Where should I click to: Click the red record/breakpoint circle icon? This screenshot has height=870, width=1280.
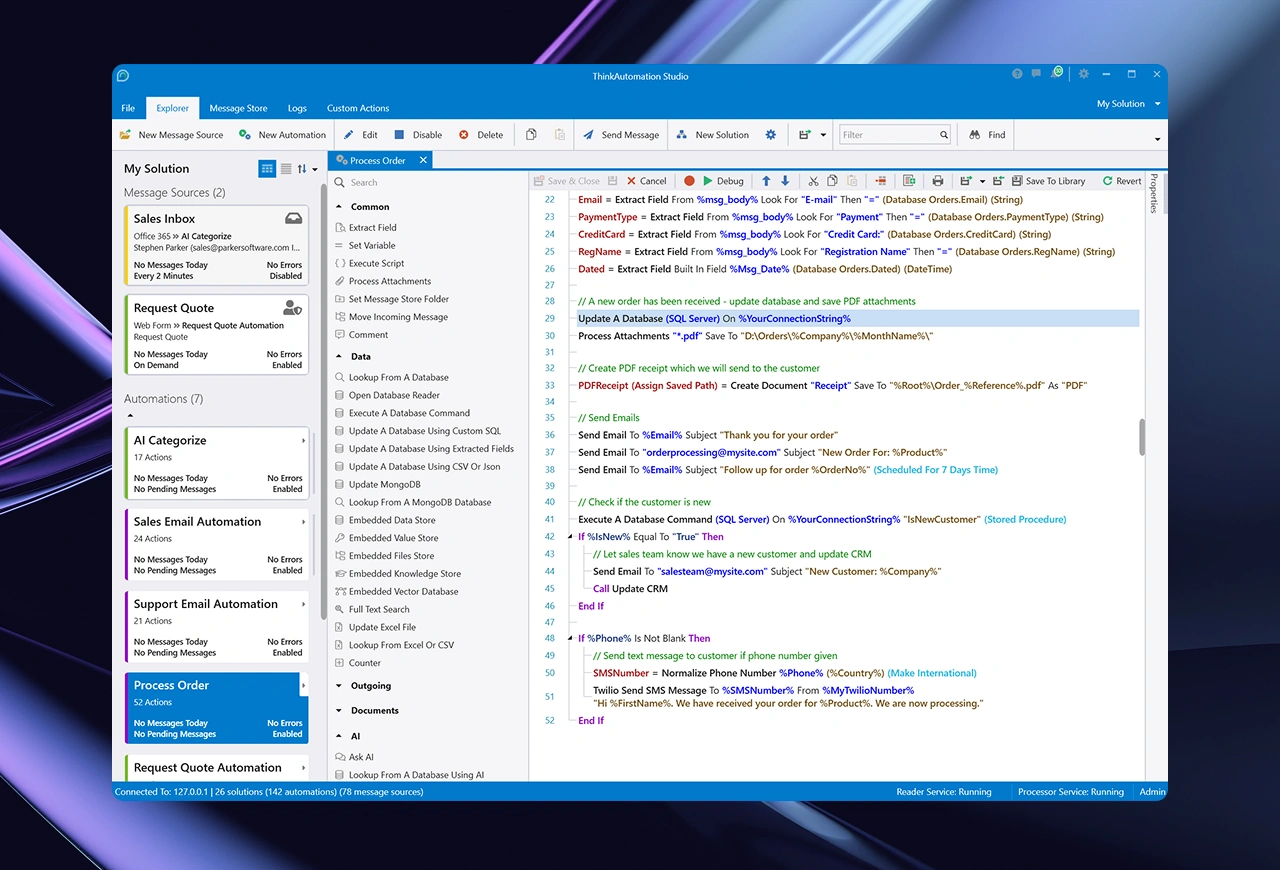click(x=689, y=181)
